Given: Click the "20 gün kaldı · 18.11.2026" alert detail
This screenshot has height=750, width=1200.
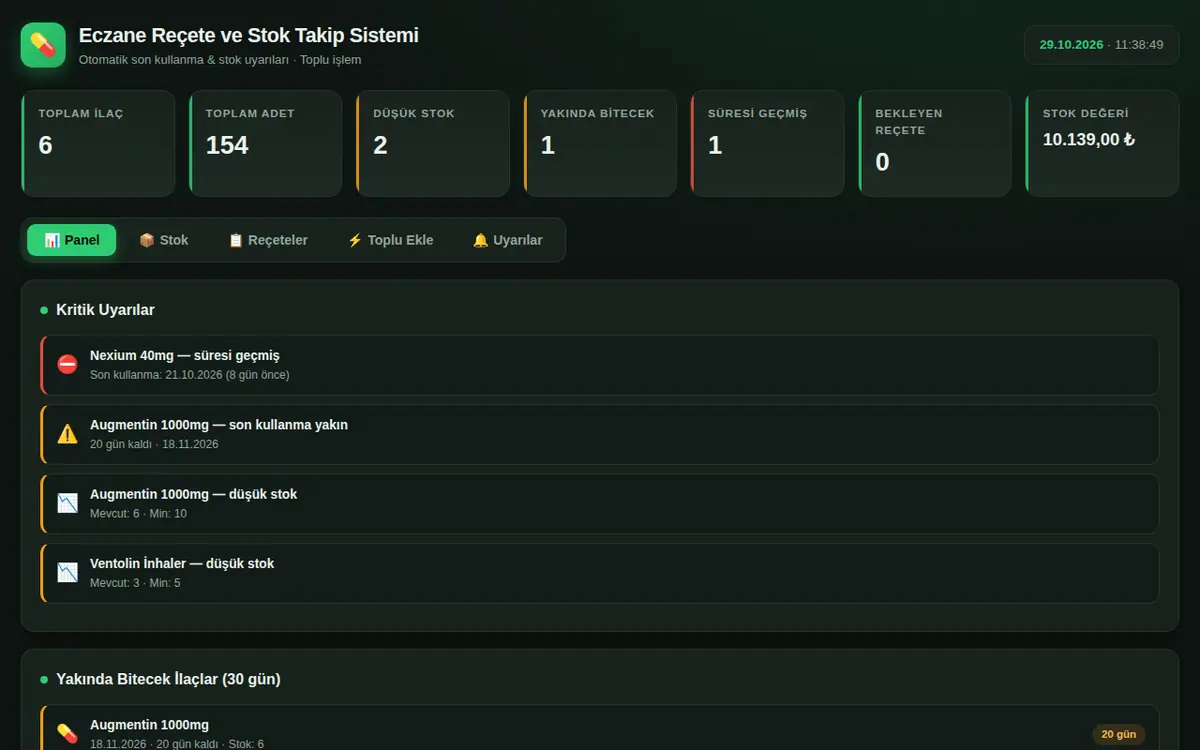Looking at the screenshot, I should tap(154, 444).
